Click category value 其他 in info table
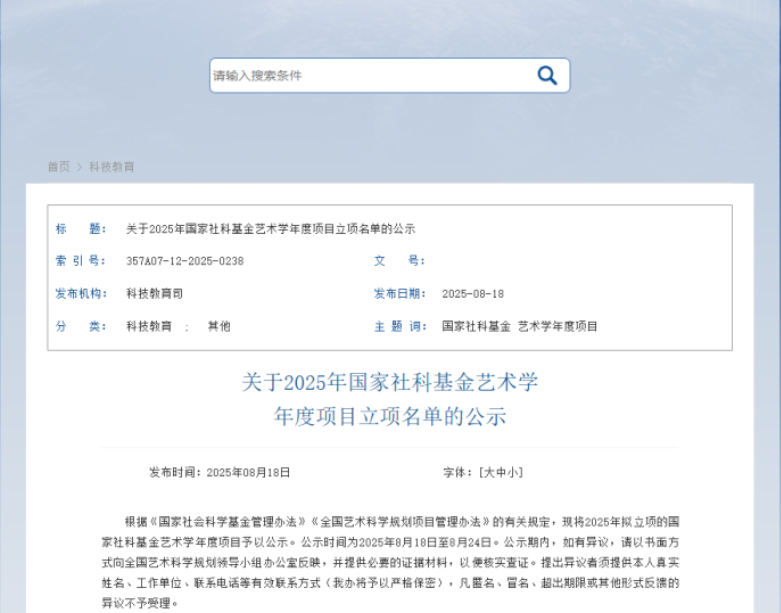 click(x=218, y=327)
